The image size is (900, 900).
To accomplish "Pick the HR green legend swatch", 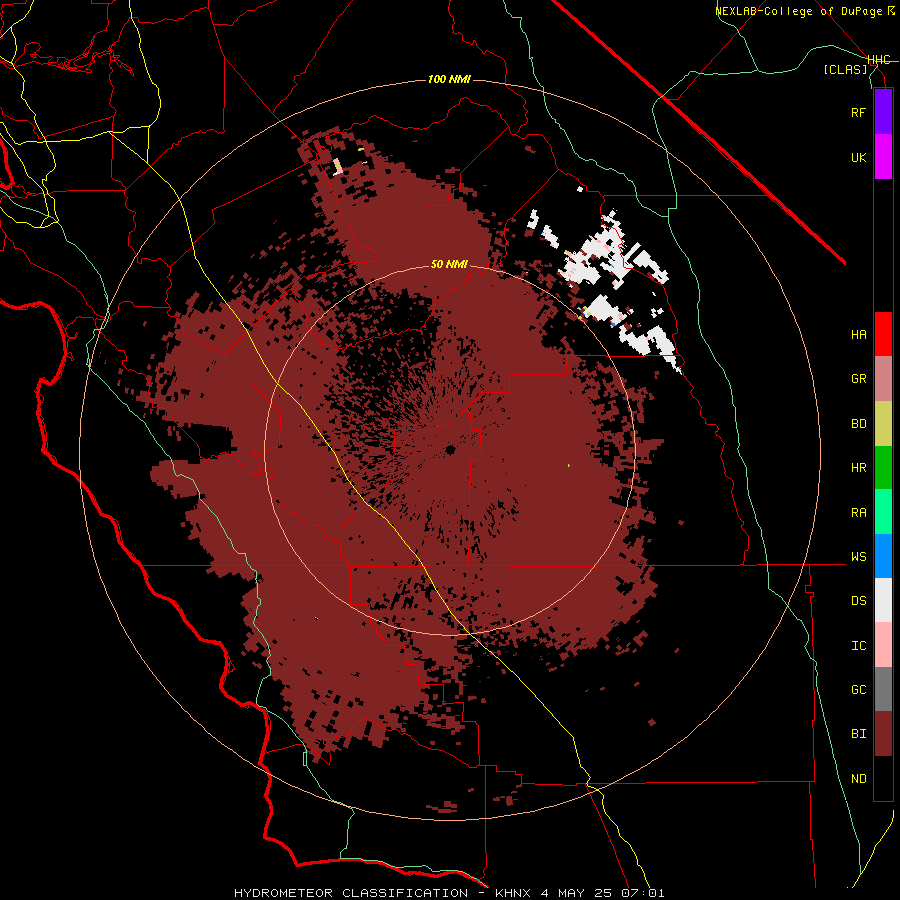I will tap(883, 468).
